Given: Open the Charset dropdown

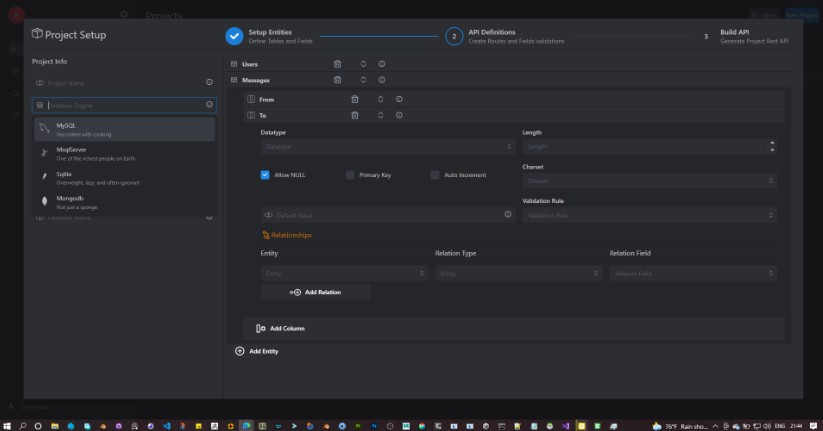Looking at the screenshot, I should [648, 181].
